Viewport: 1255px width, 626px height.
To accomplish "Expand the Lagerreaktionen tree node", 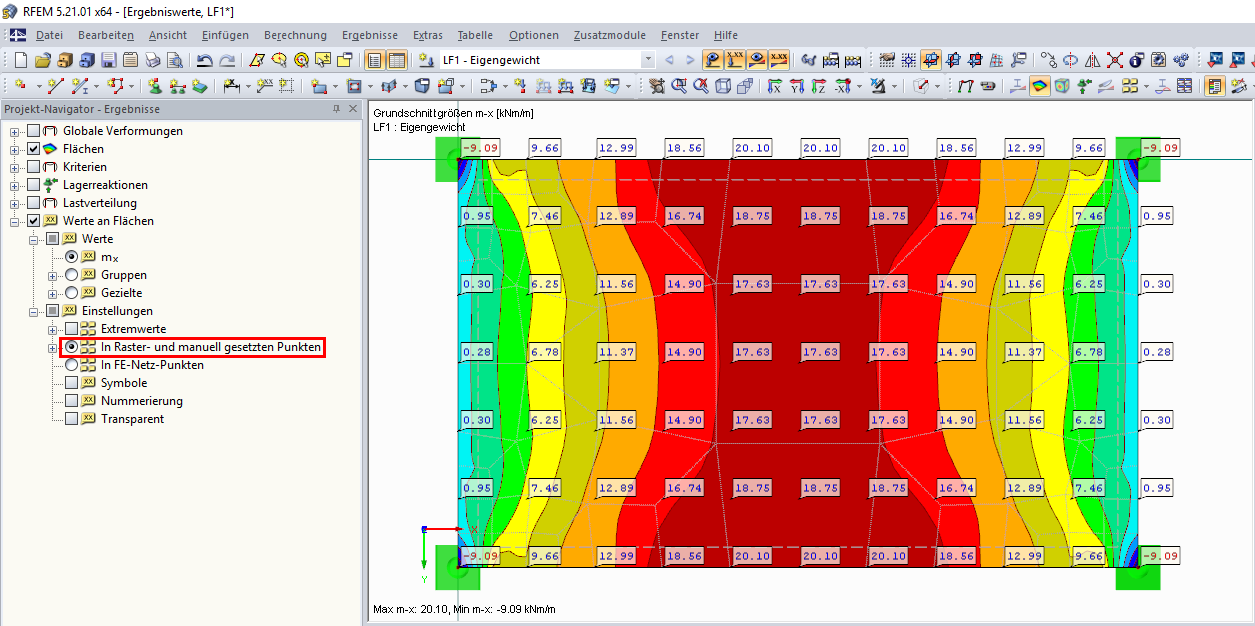I will coord(15,185).
